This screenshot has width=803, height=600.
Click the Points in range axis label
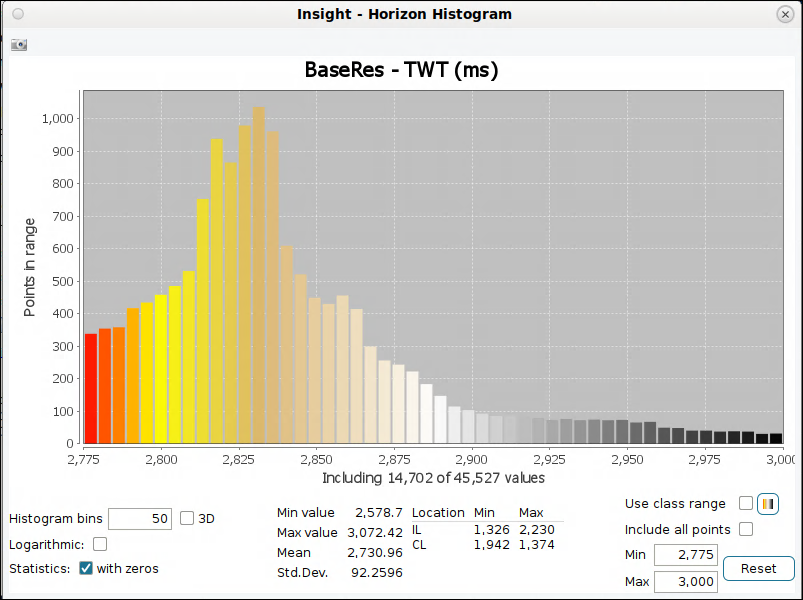(30, 267)
